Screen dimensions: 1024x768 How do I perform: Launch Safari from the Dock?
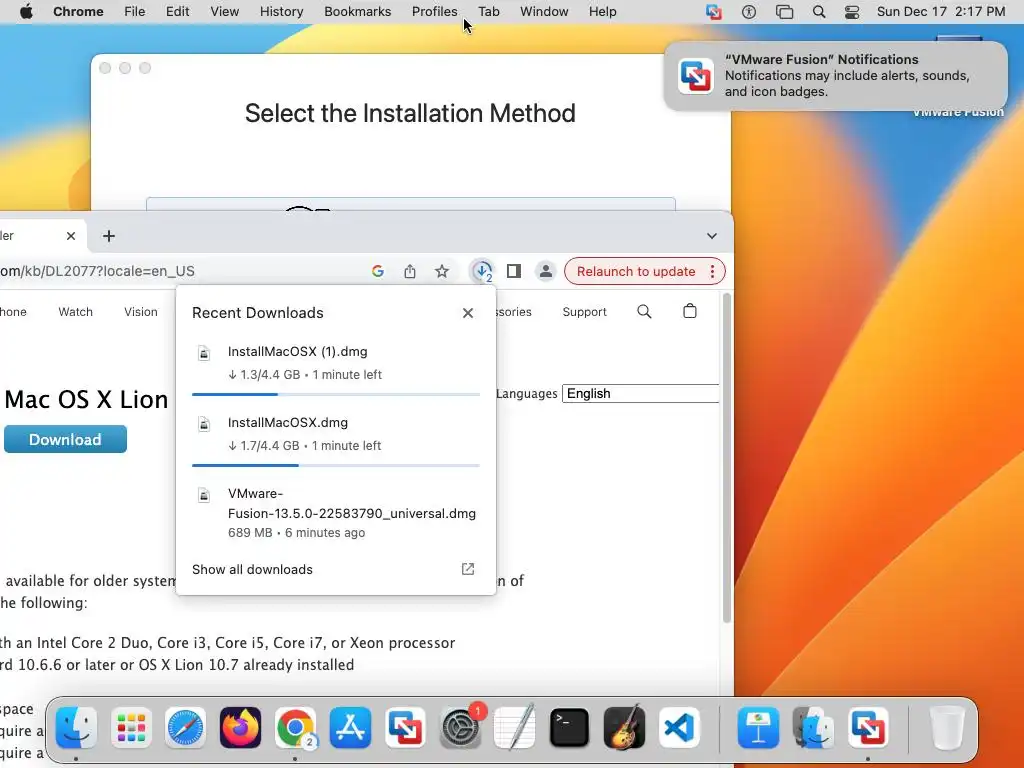tap(185, 728)
